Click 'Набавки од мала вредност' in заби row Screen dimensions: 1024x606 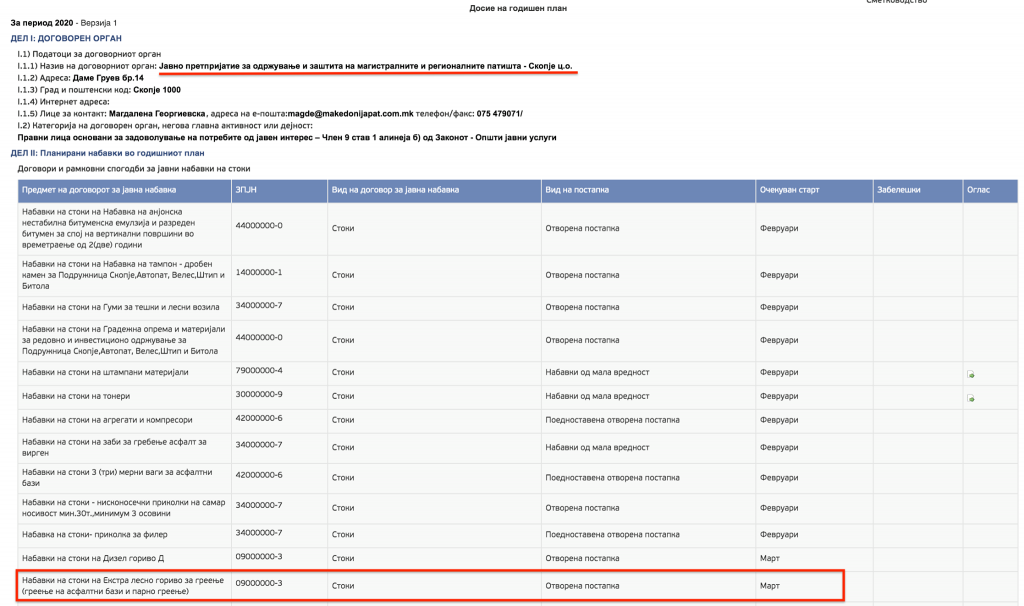click(x=597, y=447)
